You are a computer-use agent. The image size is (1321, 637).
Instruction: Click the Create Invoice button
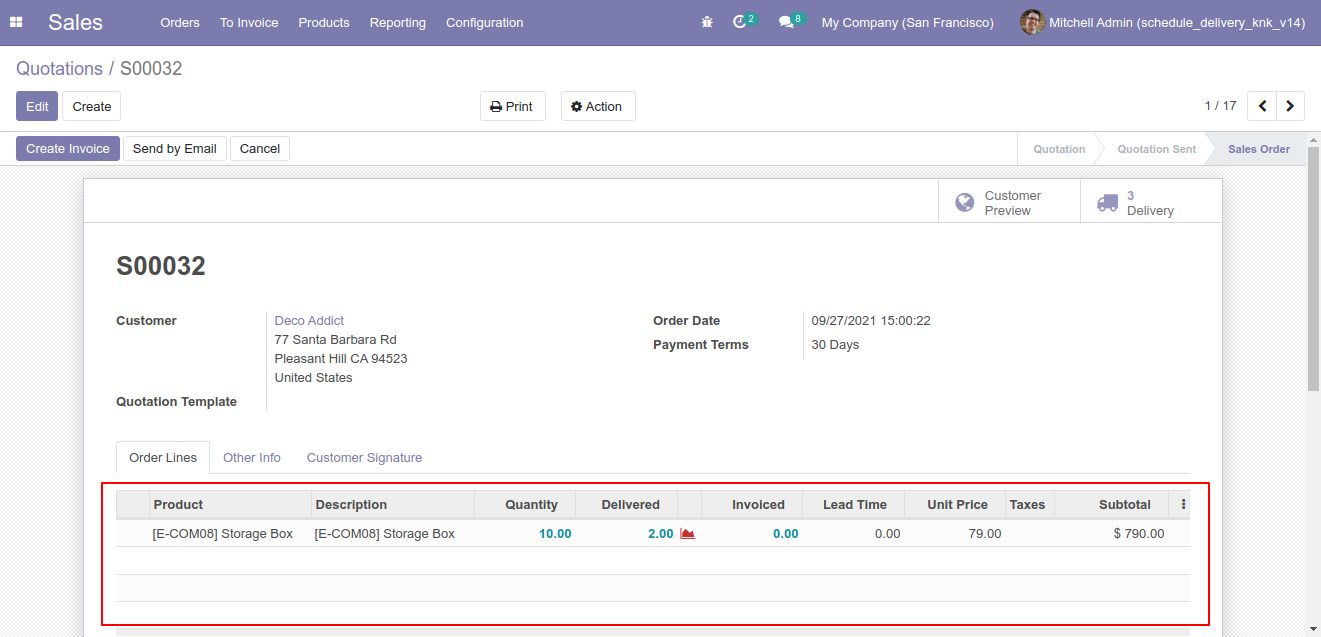[68, 149]
